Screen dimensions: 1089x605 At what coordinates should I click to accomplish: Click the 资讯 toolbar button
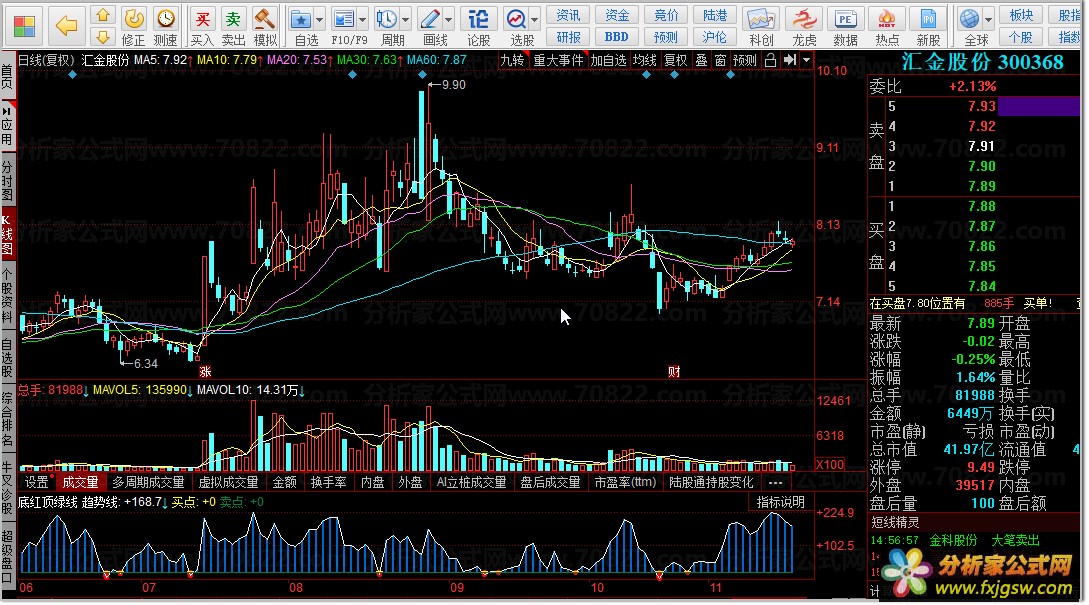pyautogui.click(x=568, y=15)
